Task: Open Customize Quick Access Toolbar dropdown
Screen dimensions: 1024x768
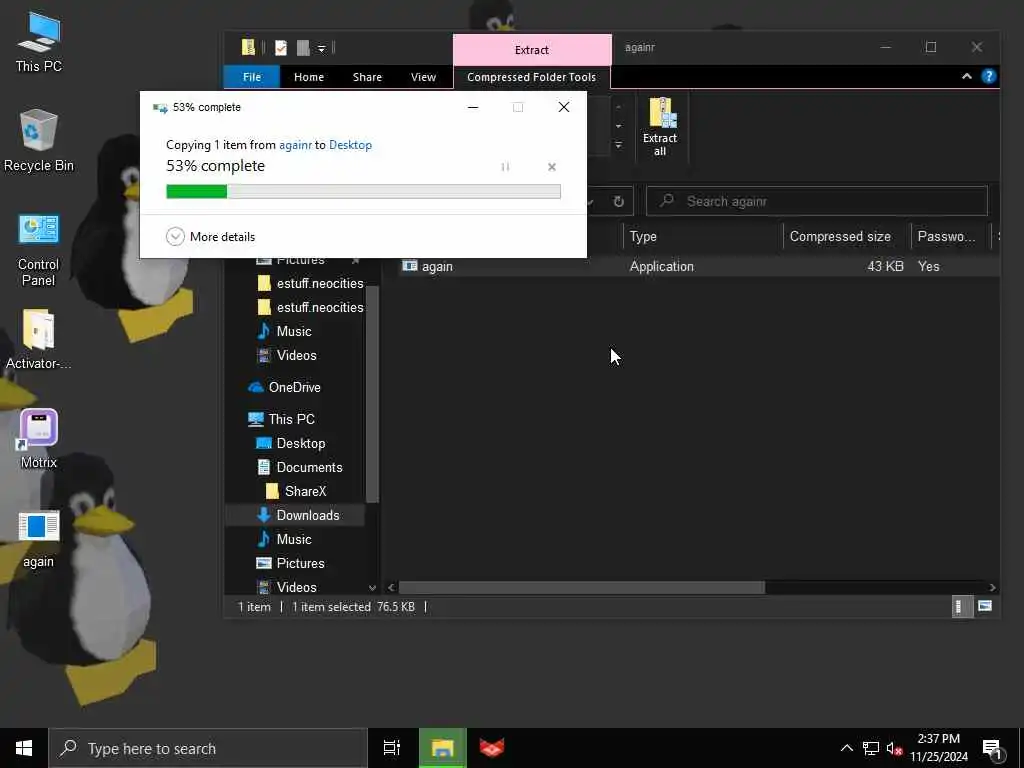Action: (321, 48)
